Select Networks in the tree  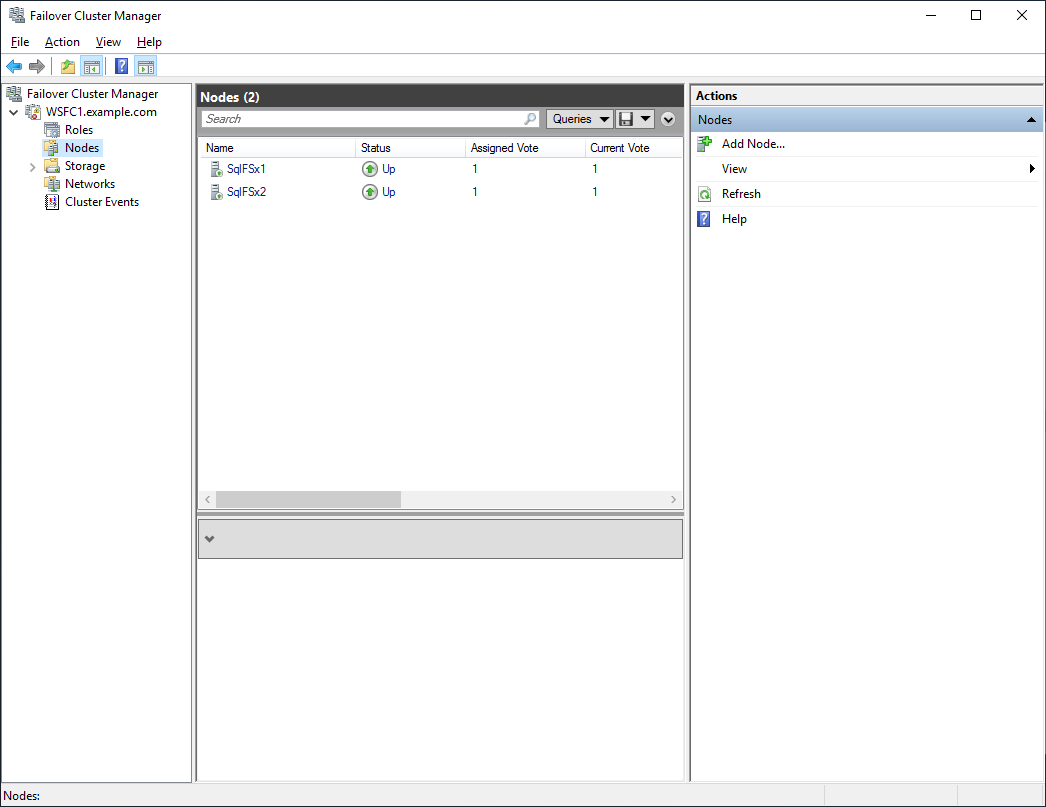pyautogui.click(x=90, y=184)
